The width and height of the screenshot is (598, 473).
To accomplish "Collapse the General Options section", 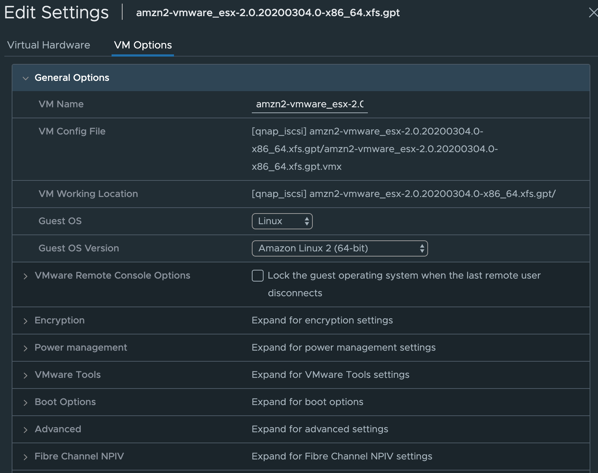I will click(26, 78).
